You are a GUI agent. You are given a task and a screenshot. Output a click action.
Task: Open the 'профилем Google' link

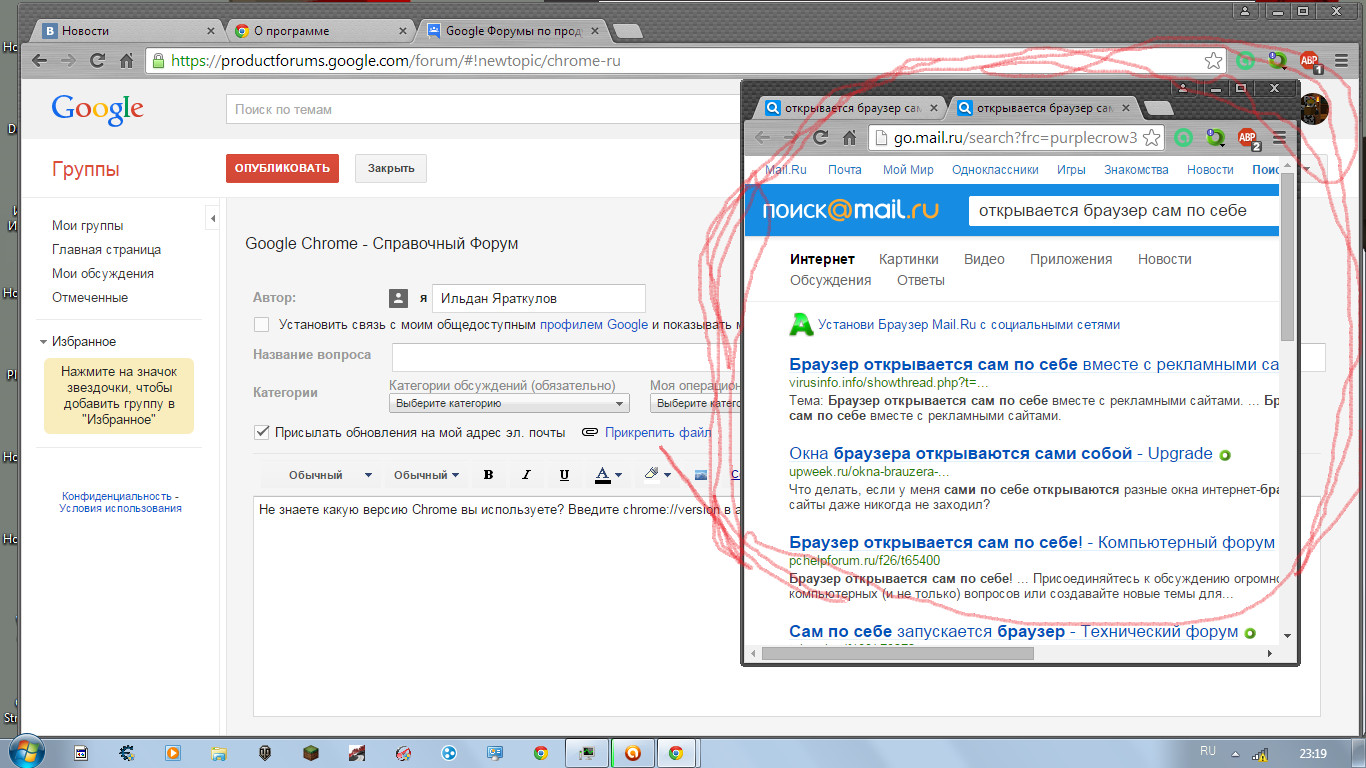tap(594, 324)
